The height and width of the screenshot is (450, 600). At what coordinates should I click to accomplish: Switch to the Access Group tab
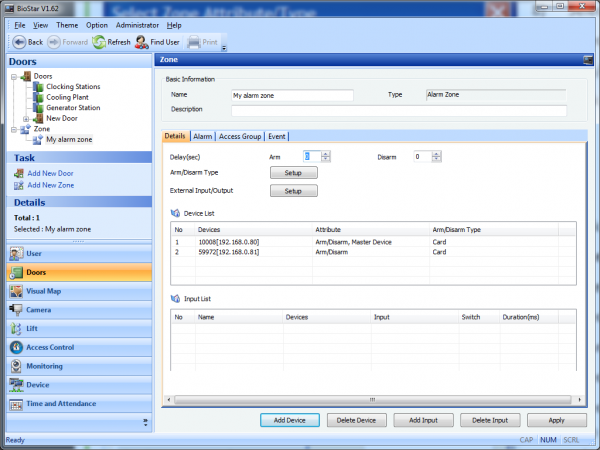point(240,136)
